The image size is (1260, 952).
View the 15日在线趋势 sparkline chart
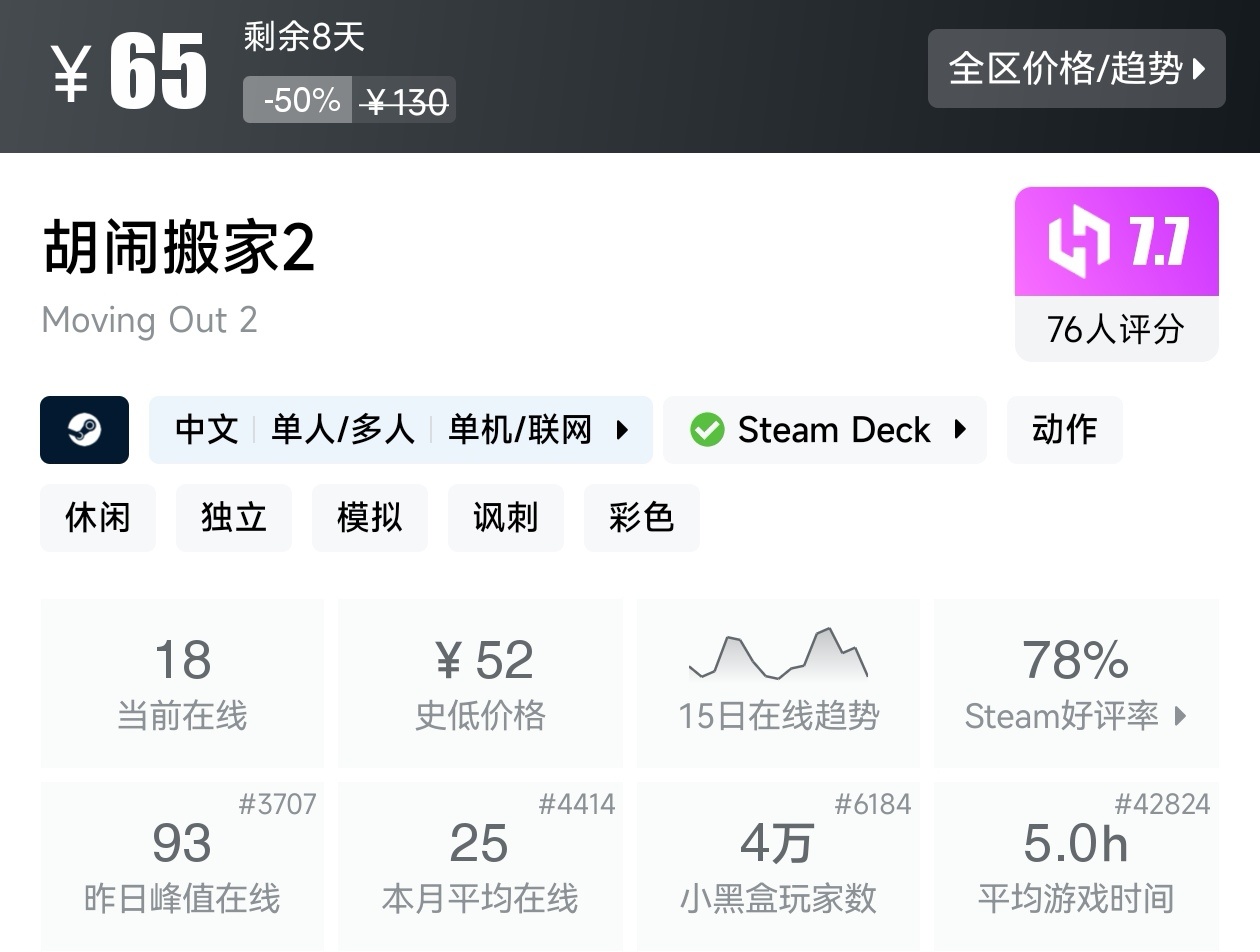(x=778, y=655)
